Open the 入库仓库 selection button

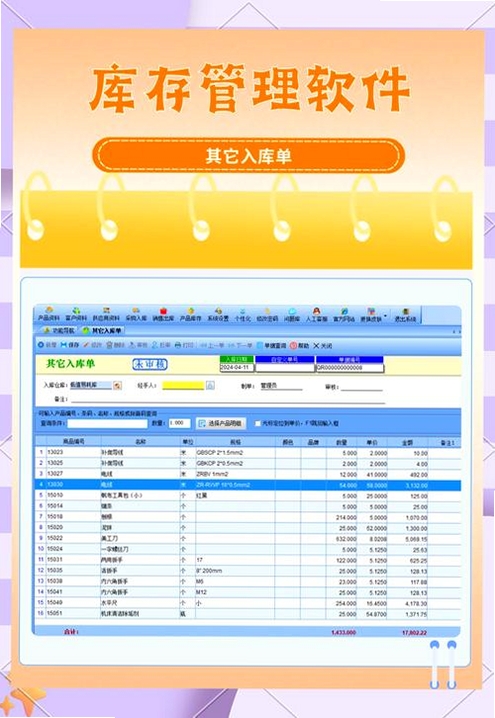click(118, 386)
